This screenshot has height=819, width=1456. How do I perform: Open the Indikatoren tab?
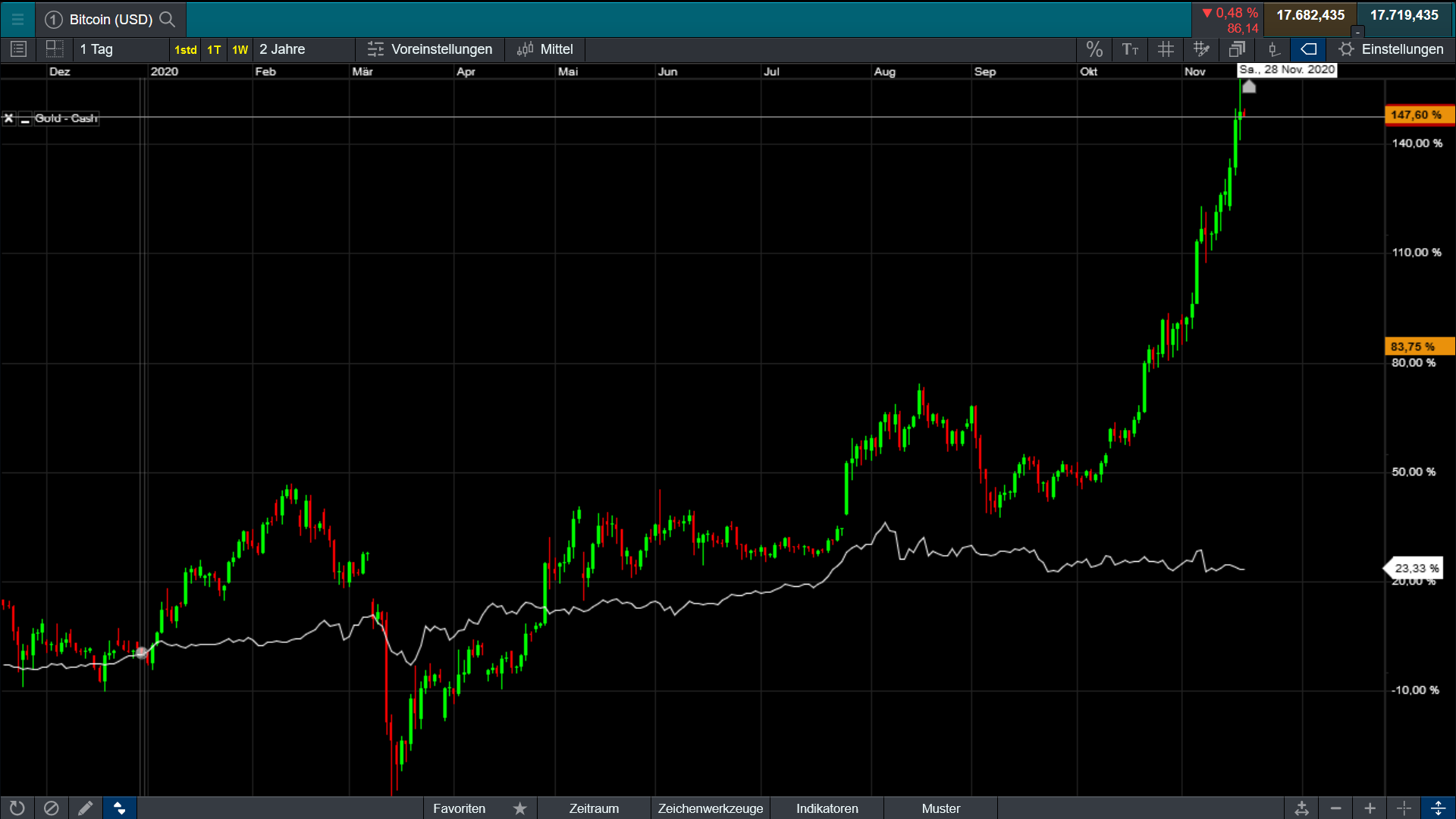827,808
